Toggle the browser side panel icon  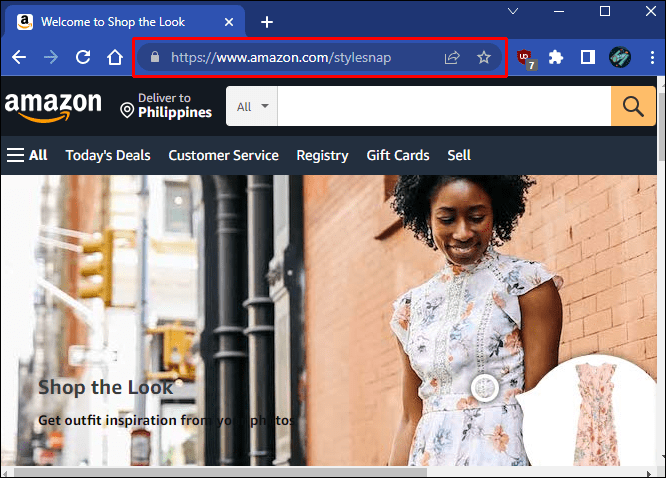pos(588,57)
